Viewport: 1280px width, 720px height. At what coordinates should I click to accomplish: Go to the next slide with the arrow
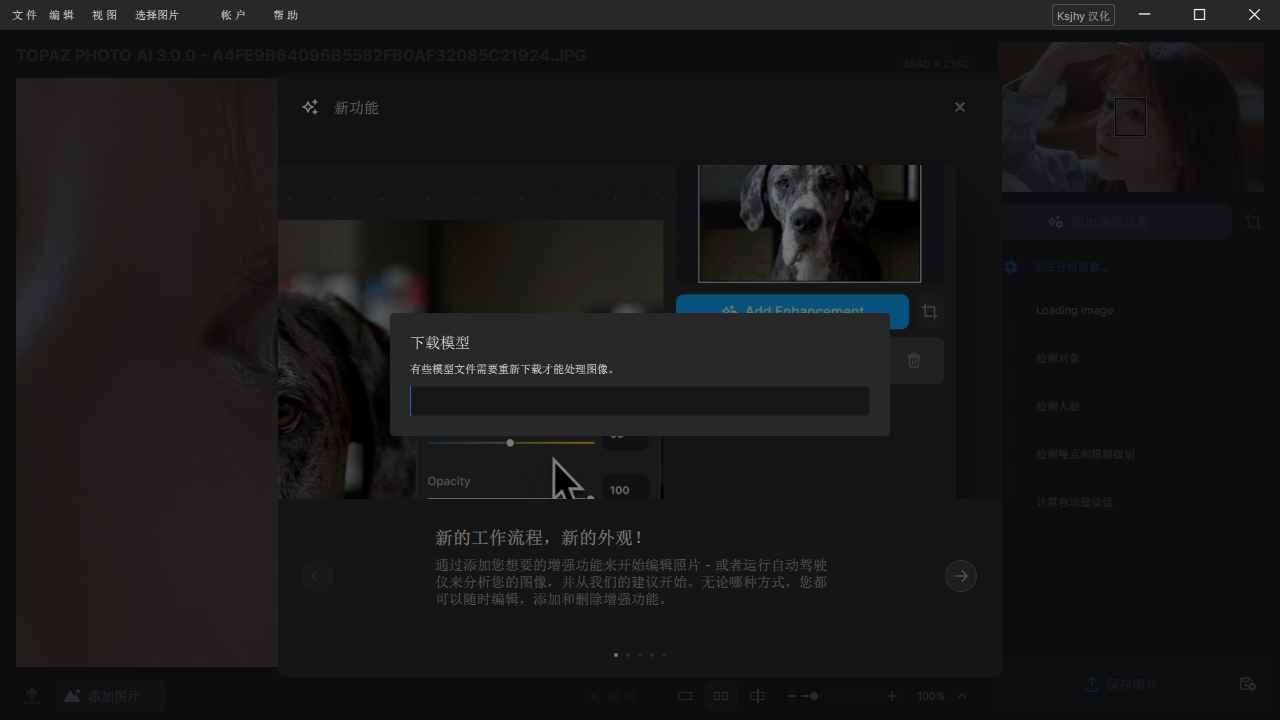click(960, 576)
